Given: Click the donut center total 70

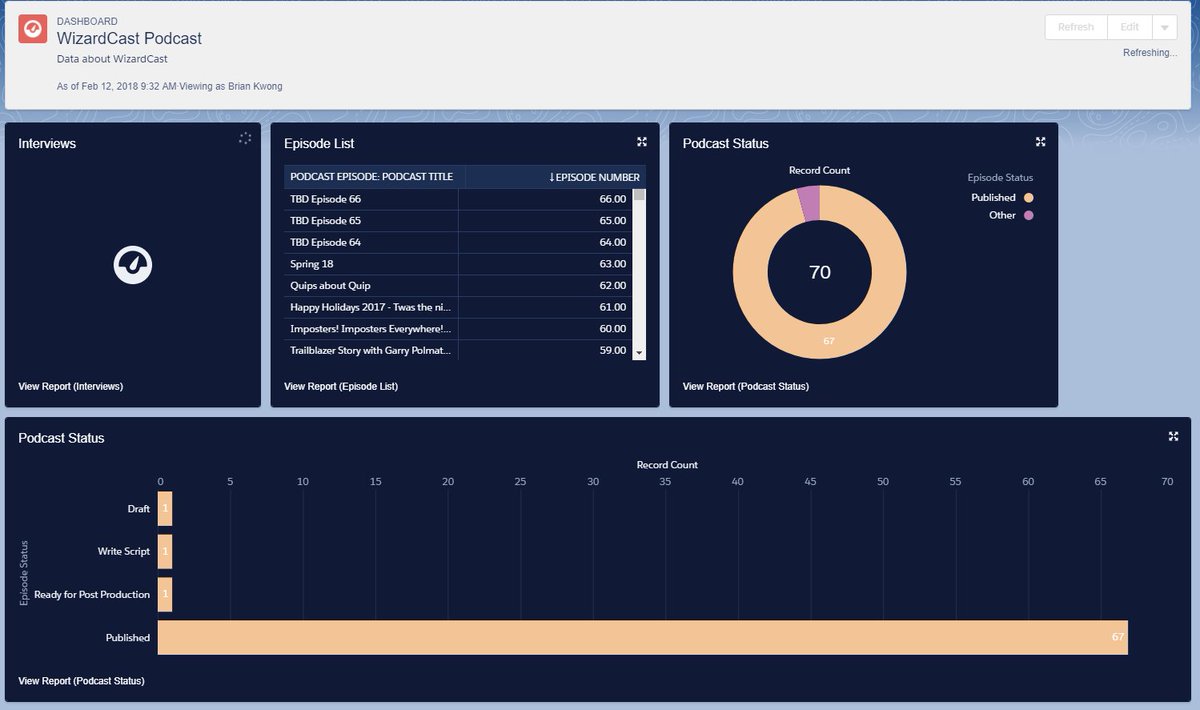Looking at the screenshot, I should 820,272.
